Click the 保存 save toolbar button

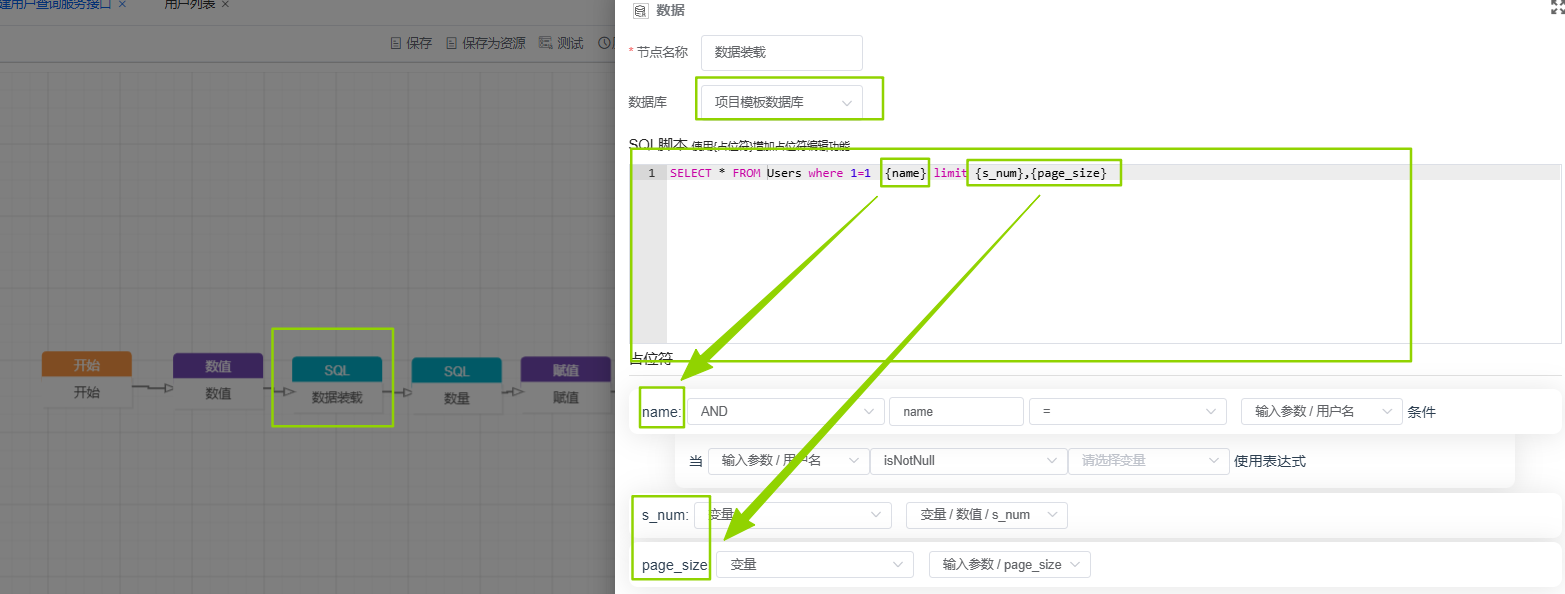pyautogui.click(x=411, y=43)
